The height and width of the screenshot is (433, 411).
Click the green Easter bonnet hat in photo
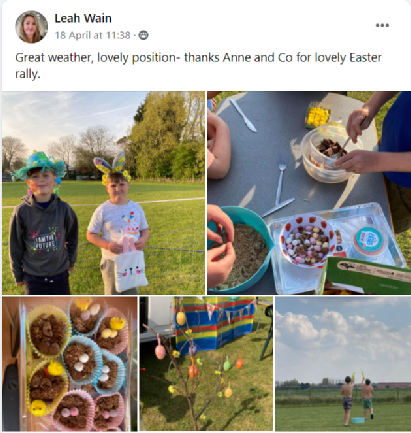38,165
